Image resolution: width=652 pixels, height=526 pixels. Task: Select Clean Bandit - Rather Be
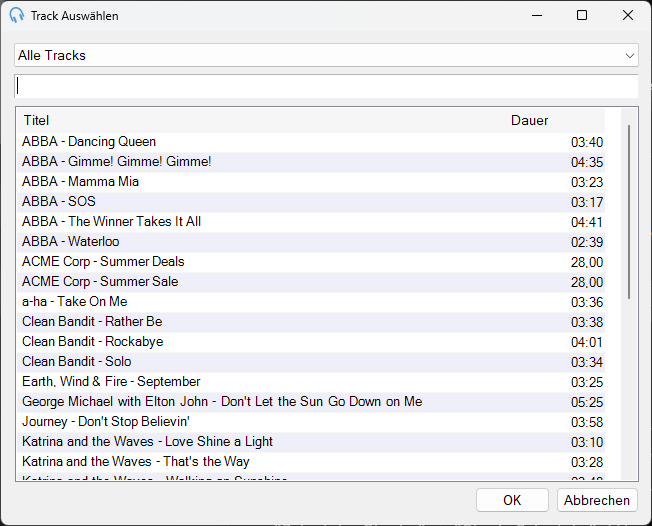point(311,322)
